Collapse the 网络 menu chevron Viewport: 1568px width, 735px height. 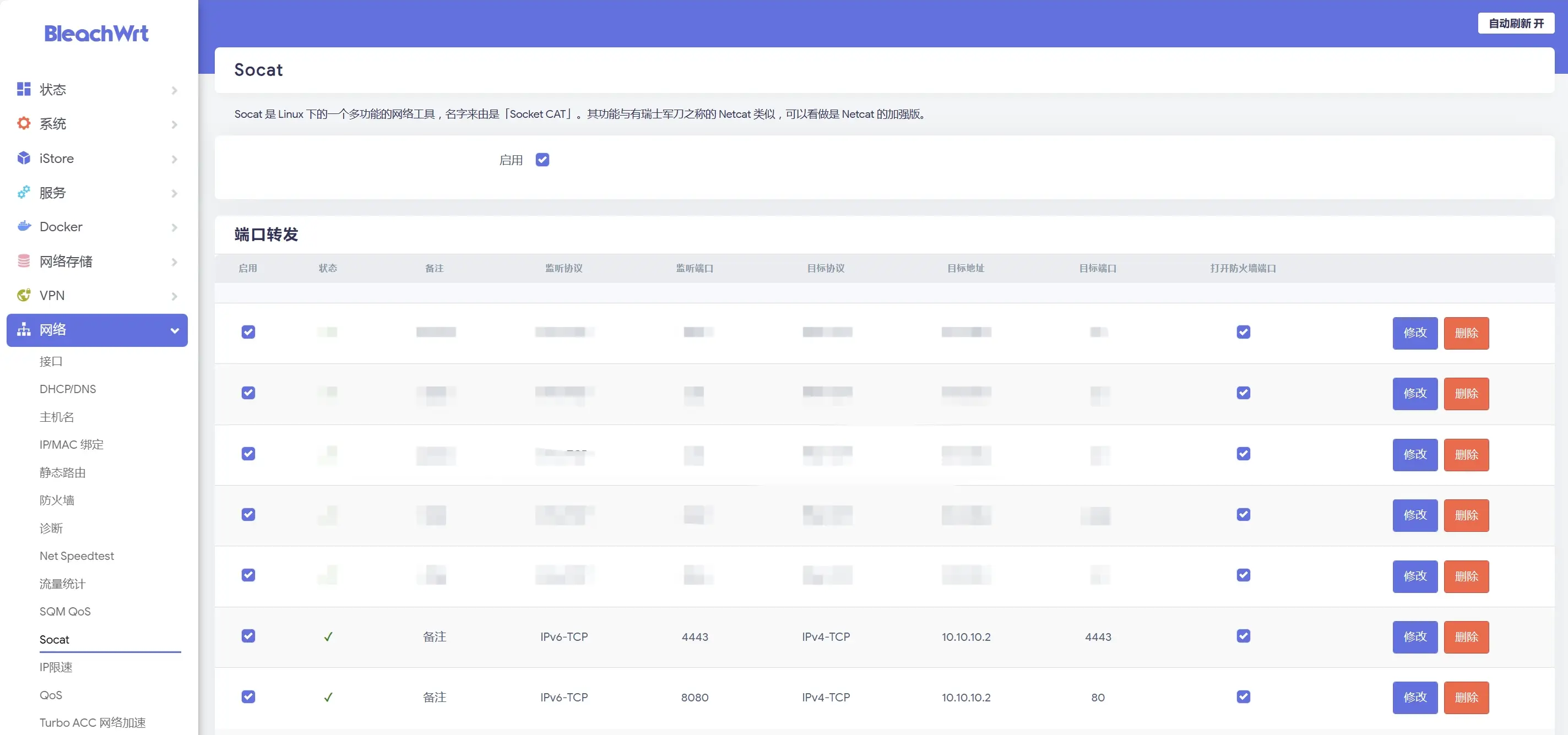[175, 330]
